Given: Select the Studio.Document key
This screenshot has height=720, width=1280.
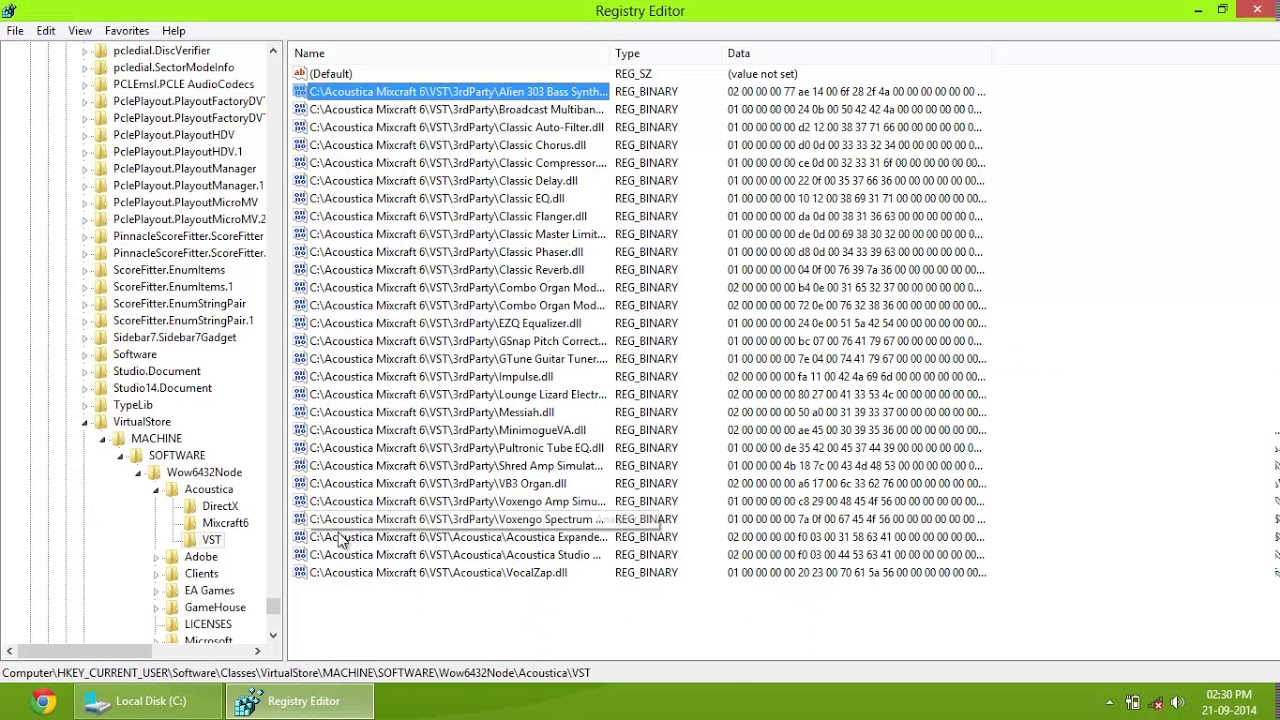Looking at the screenshot, I should (157, 371).
